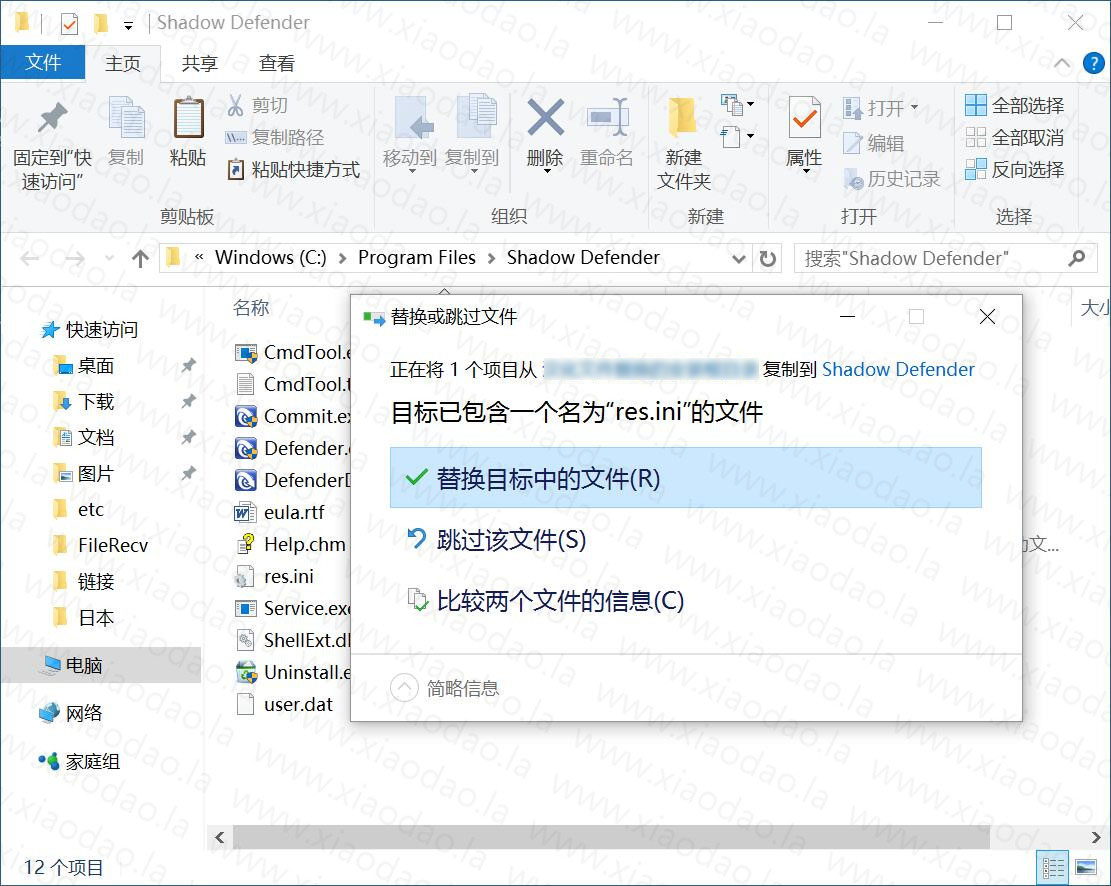Viewport: 1111px width, 886px height.
Task: Click the Name (名称) column header
Action: tap(252, 308)
